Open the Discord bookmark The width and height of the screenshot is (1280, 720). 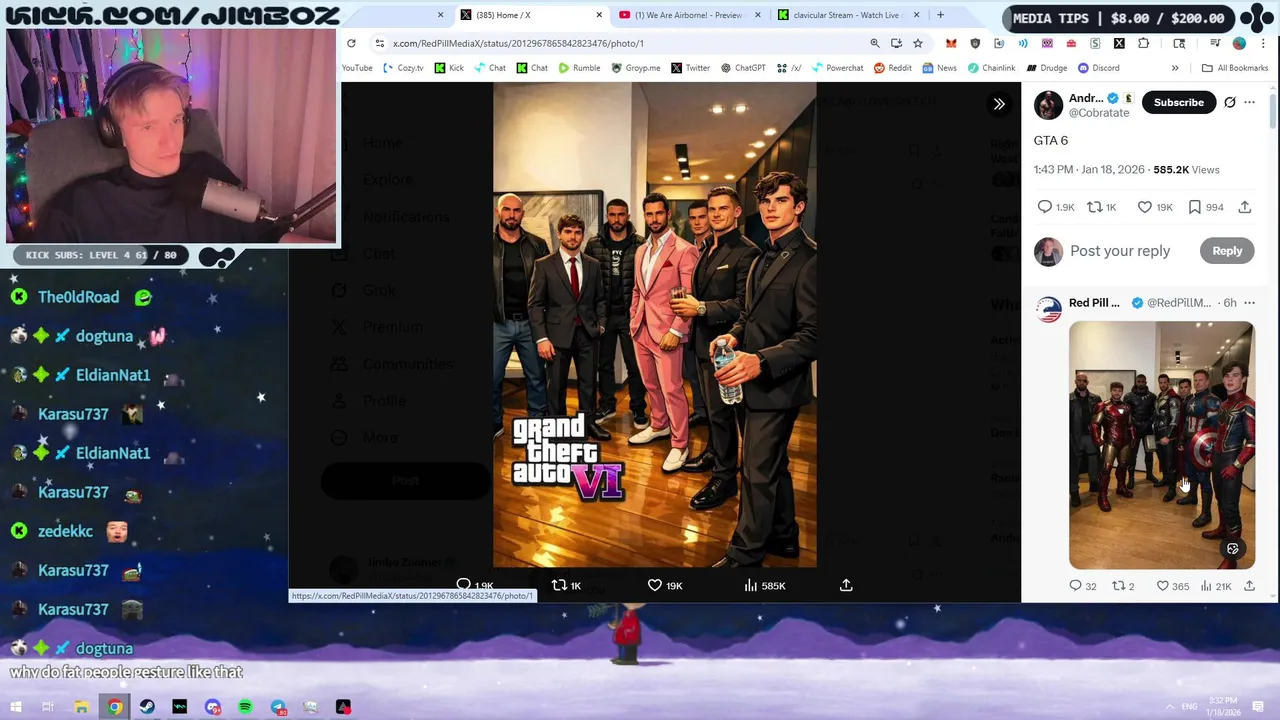tap(1098, 68)
